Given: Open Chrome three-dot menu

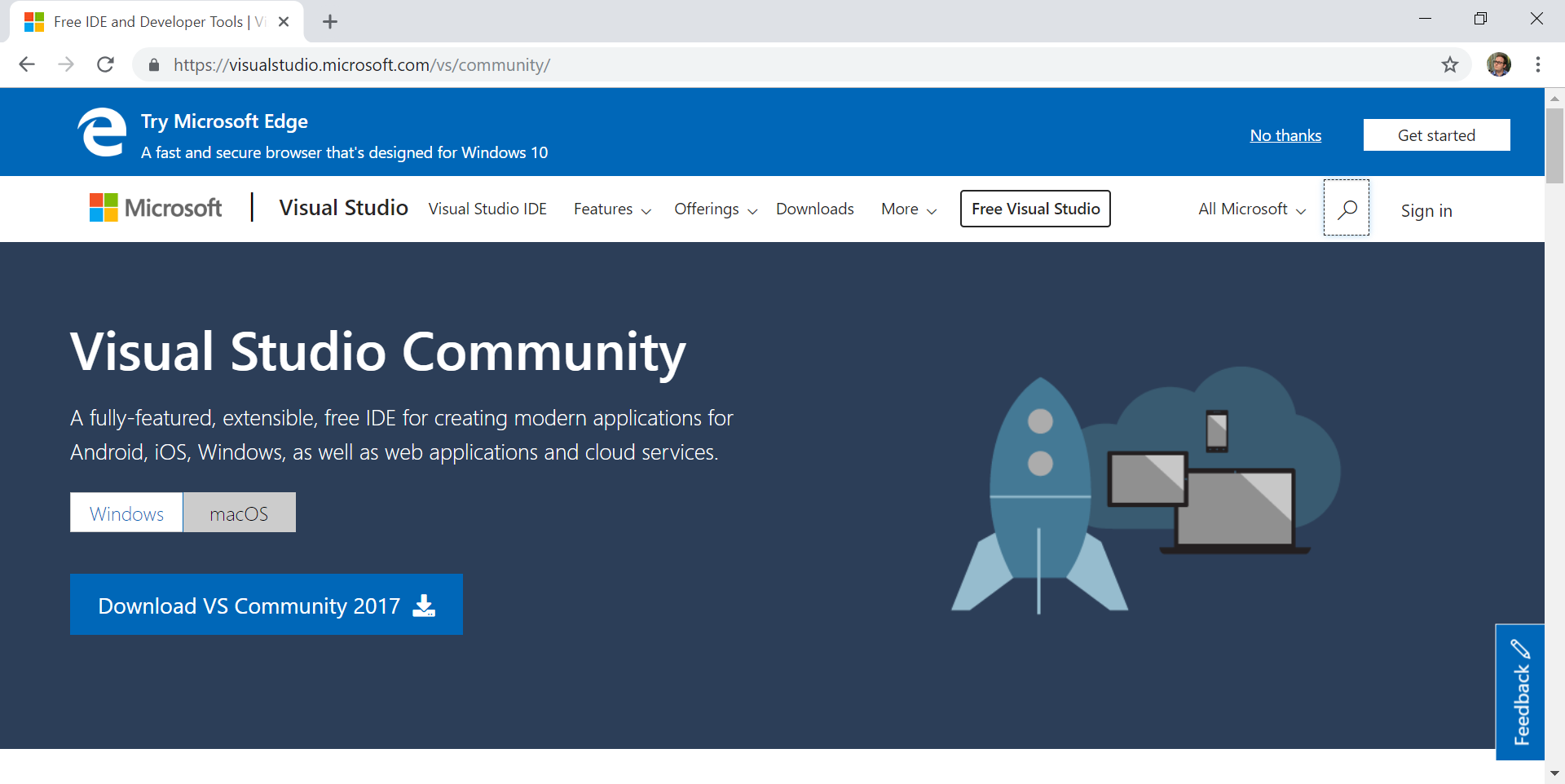Looking at the screenshot, I should pyautogui.click(x=1538, y=64).
